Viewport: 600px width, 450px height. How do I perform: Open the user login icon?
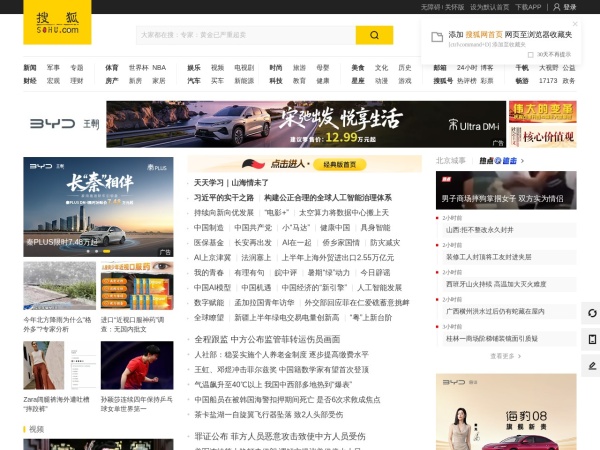tap(557, 7)
